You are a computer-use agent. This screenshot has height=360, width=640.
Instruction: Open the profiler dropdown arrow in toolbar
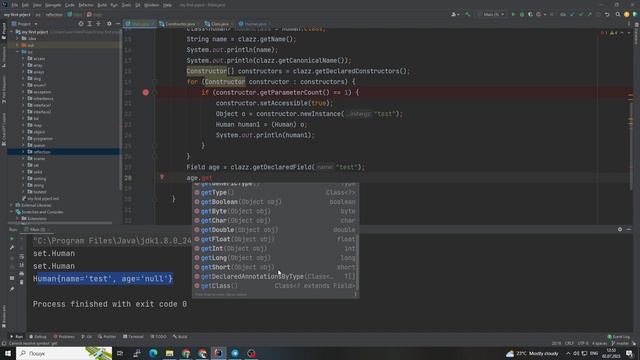click(x=544, y=15)
